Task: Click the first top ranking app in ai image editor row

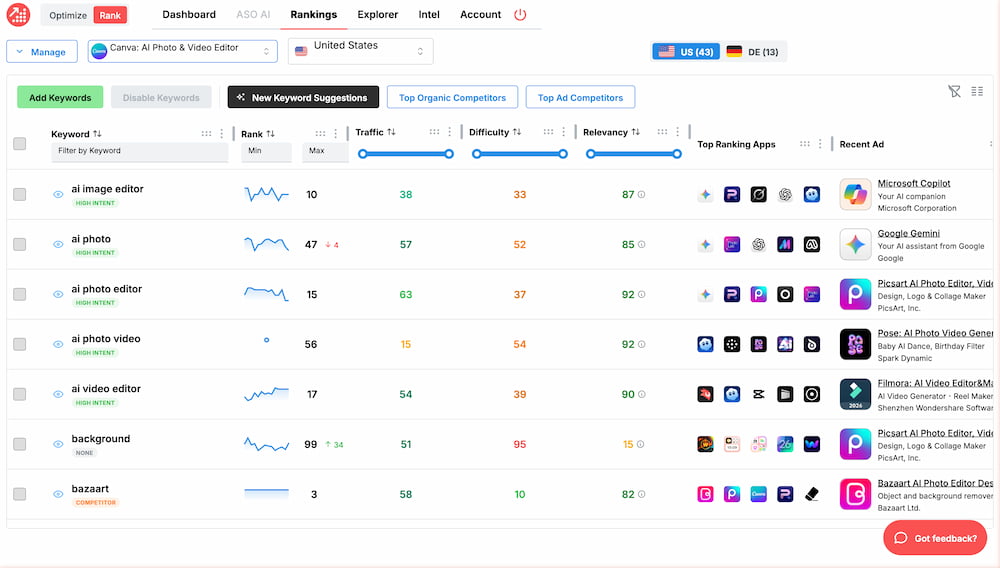Action: click(705, 194)
